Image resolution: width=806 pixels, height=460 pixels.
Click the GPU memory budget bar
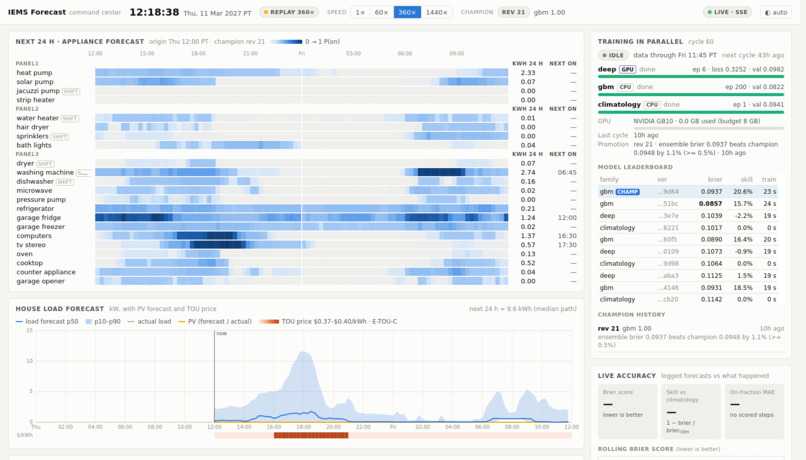[x=709, y=128]
